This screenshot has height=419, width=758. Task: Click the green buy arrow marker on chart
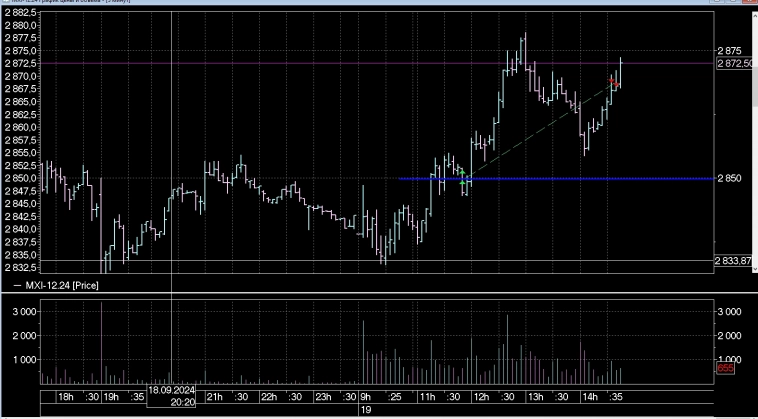tap(462, 183)
